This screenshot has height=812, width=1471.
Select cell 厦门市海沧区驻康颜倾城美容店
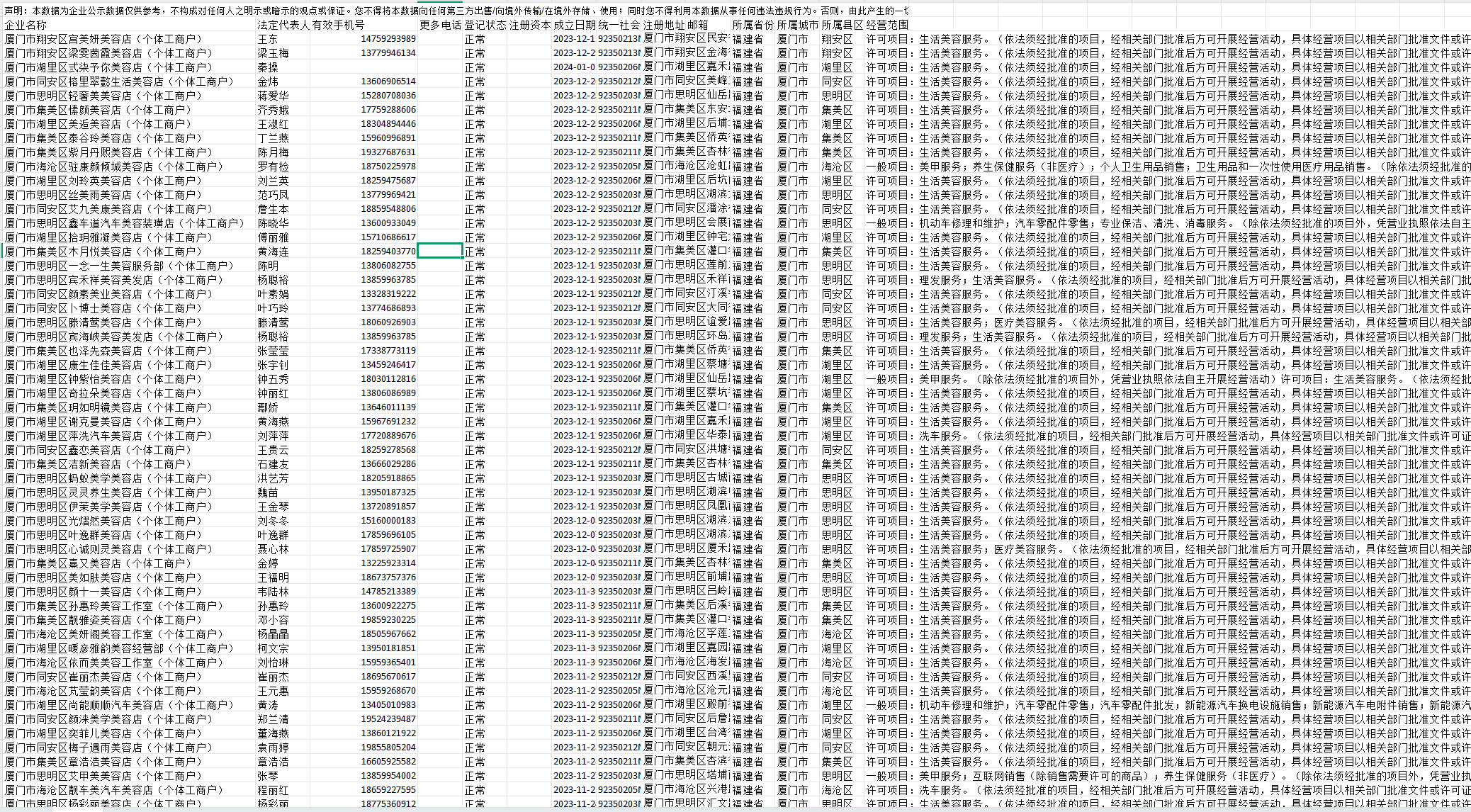(113, 167)
